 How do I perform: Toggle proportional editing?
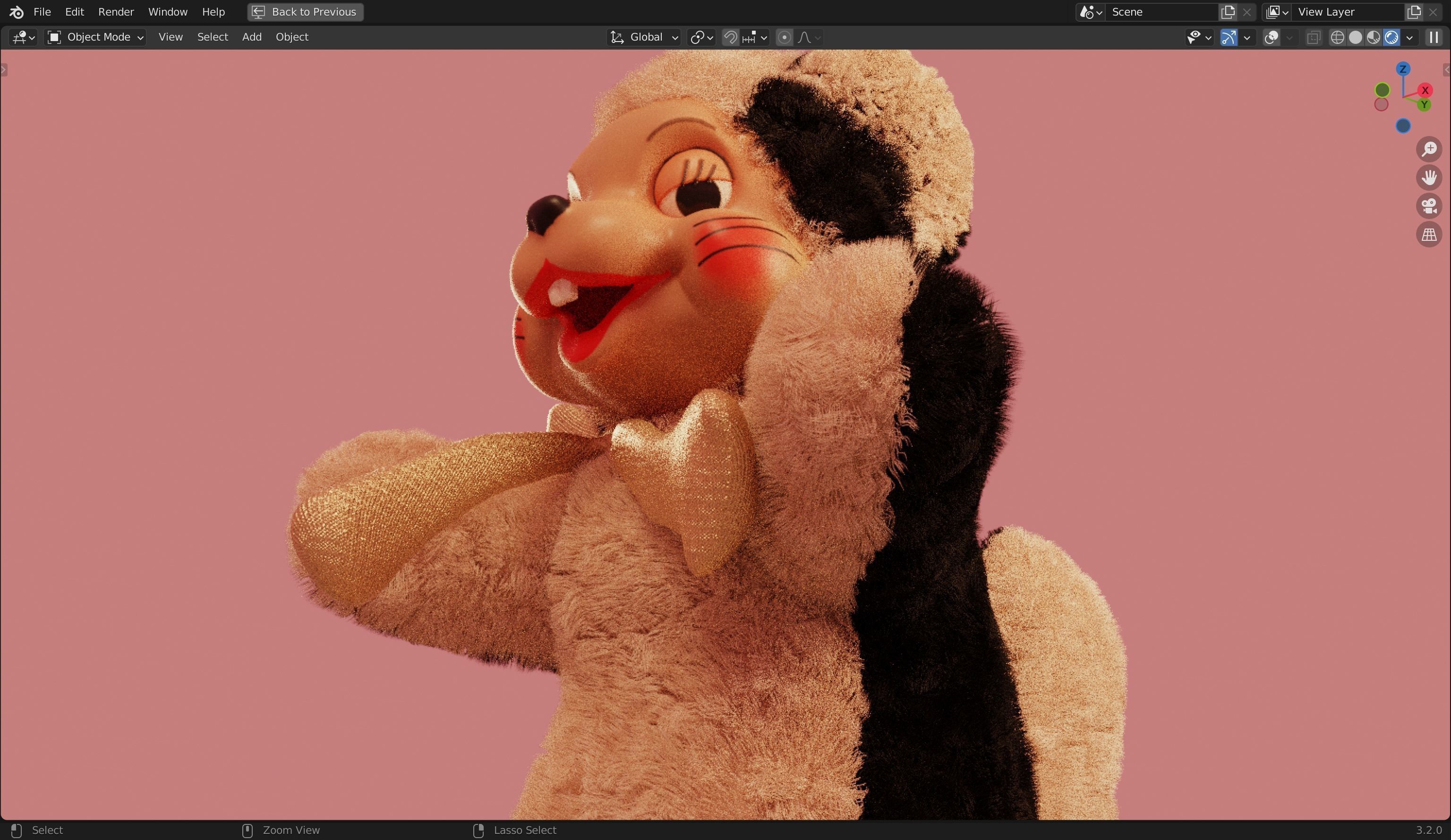click(784, 37)
